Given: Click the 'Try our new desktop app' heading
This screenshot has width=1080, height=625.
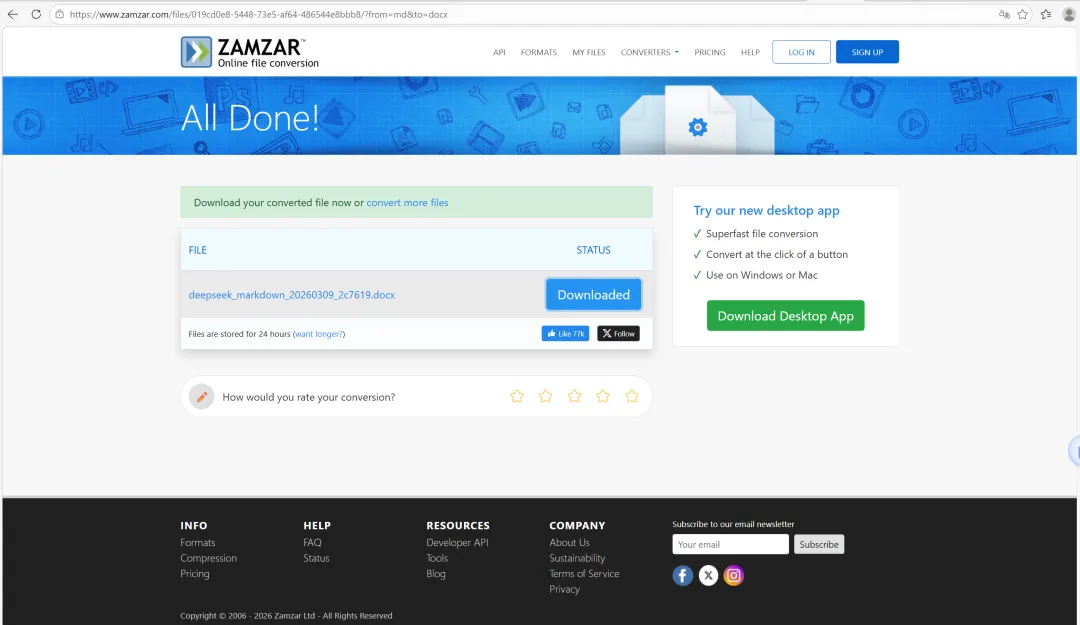Looking at the screenshot, I should [767, 210].
